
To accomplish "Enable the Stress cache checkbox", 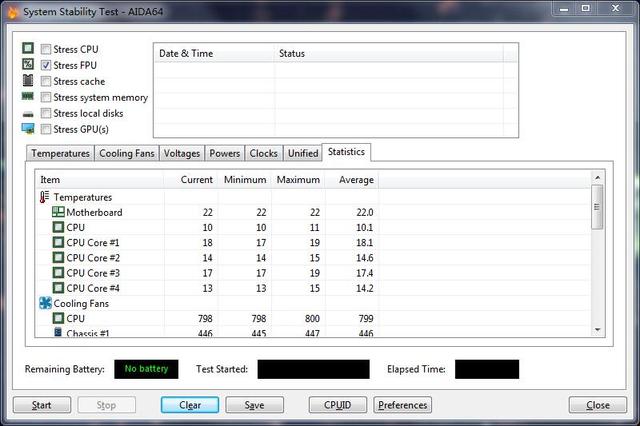I will tap(46, 81).
